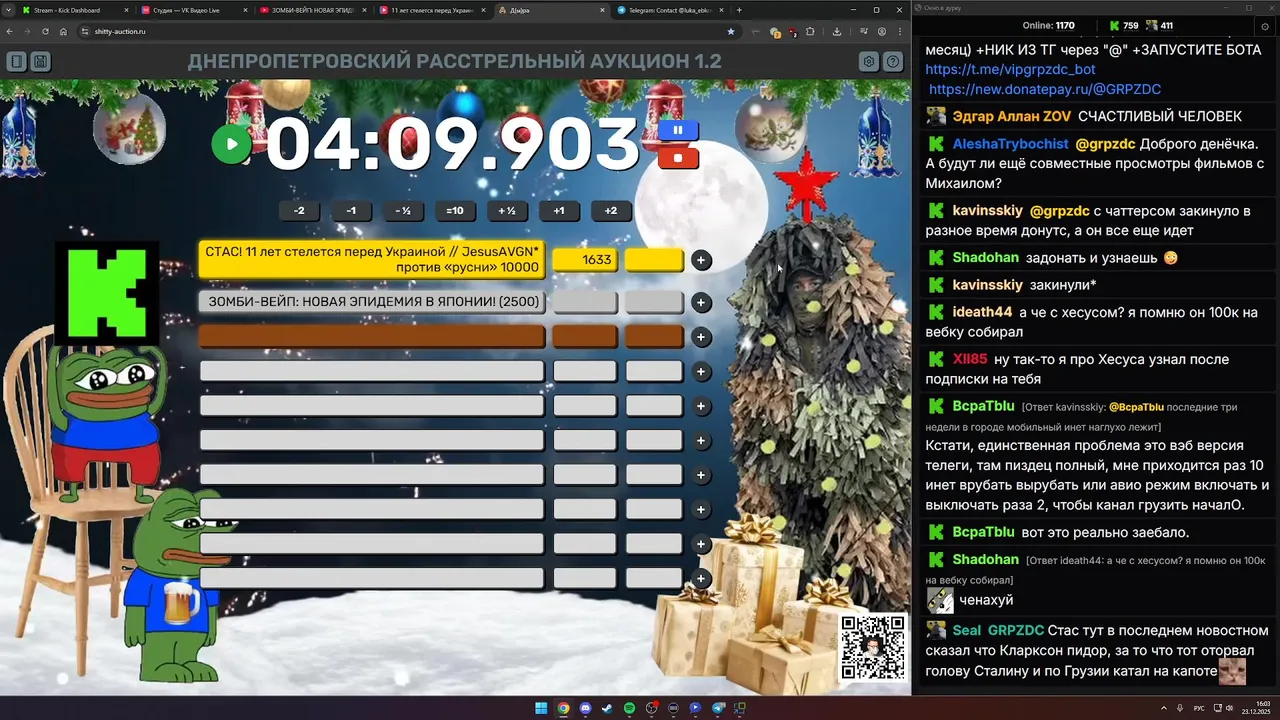This screenshot has height=720, width=1280.
Task: Edit the 1633 amount field
Action: 585,260
